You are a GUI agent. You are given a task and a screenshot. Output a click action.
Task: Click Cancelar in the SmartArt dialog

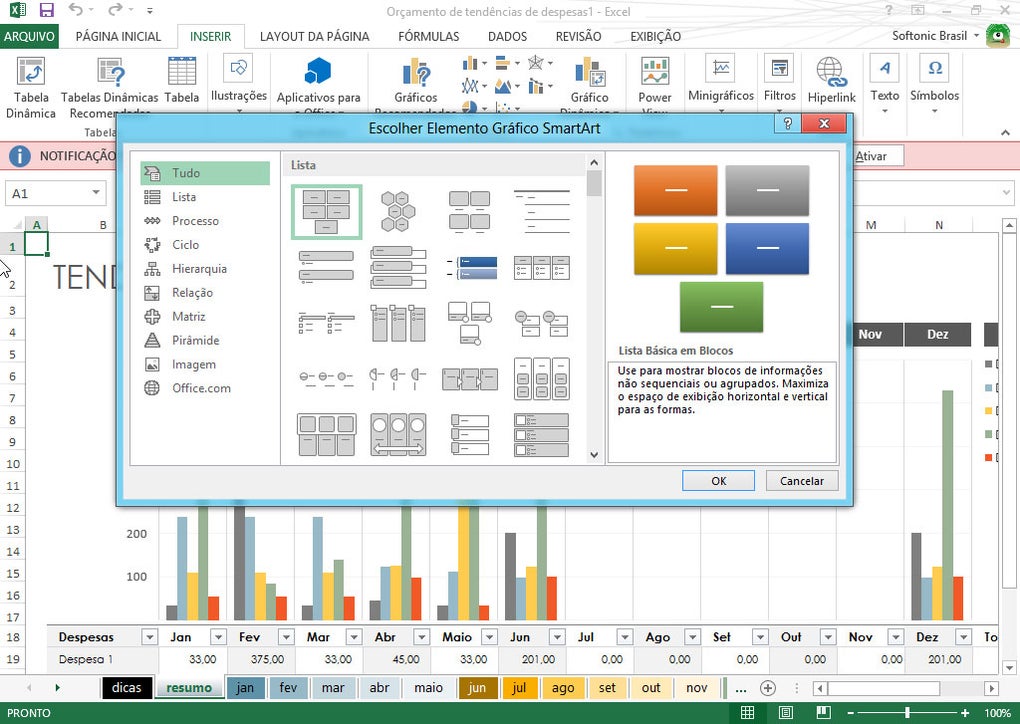point(801,481)
